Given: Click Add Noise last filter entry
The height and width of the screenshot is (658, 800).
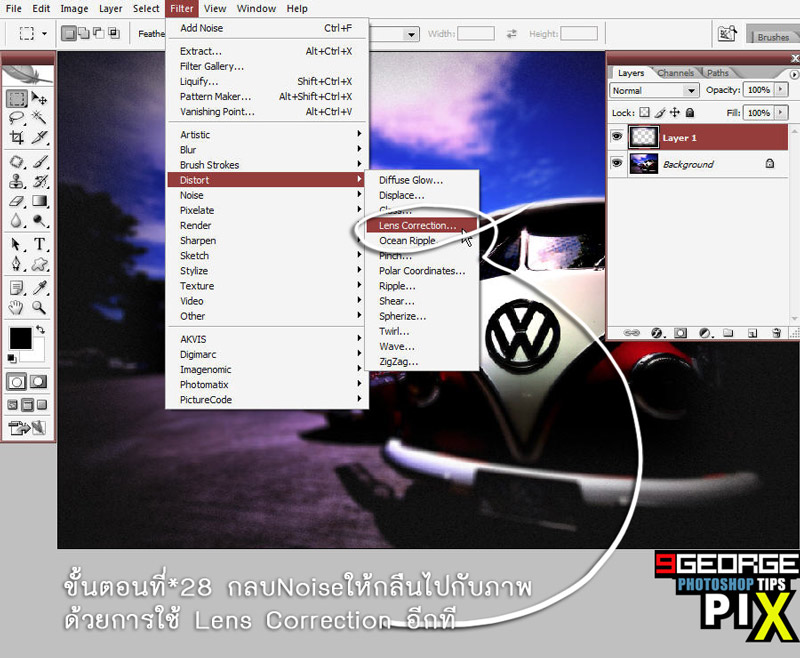Looking at the screenshot, I should [268, 28].
